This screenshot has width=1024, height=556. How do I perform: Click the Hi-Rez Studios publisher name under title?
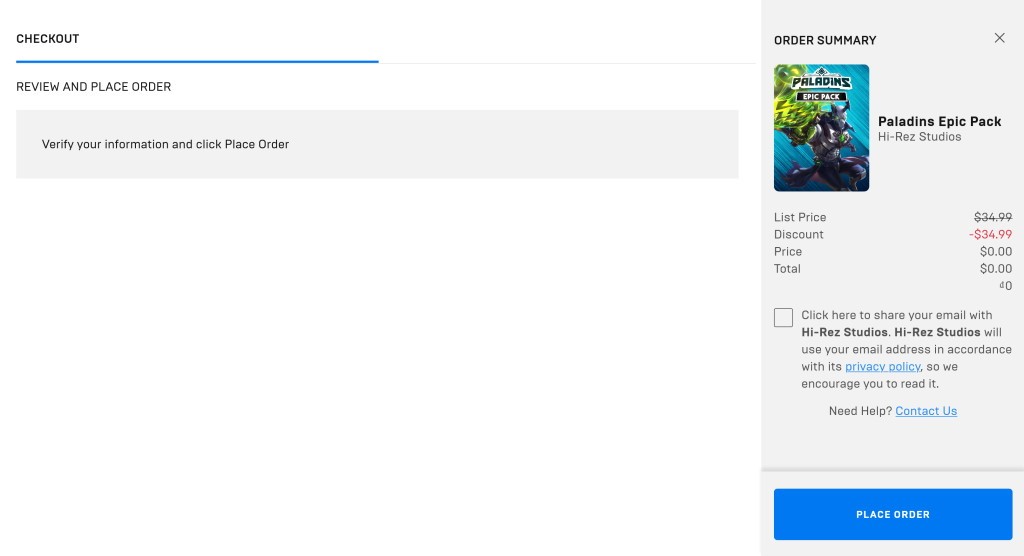[919, 137]
